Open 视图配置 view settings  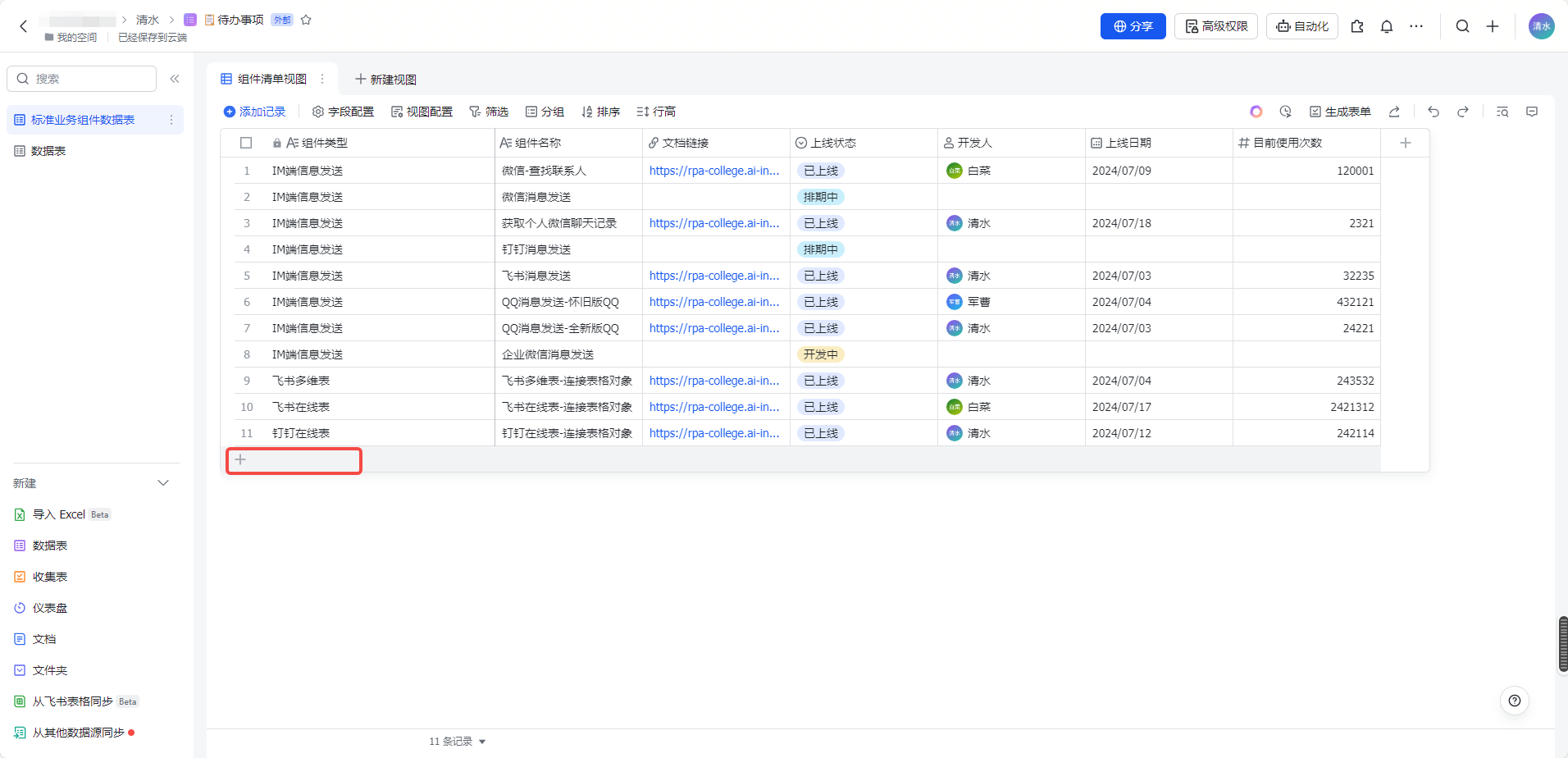point(422,112)
